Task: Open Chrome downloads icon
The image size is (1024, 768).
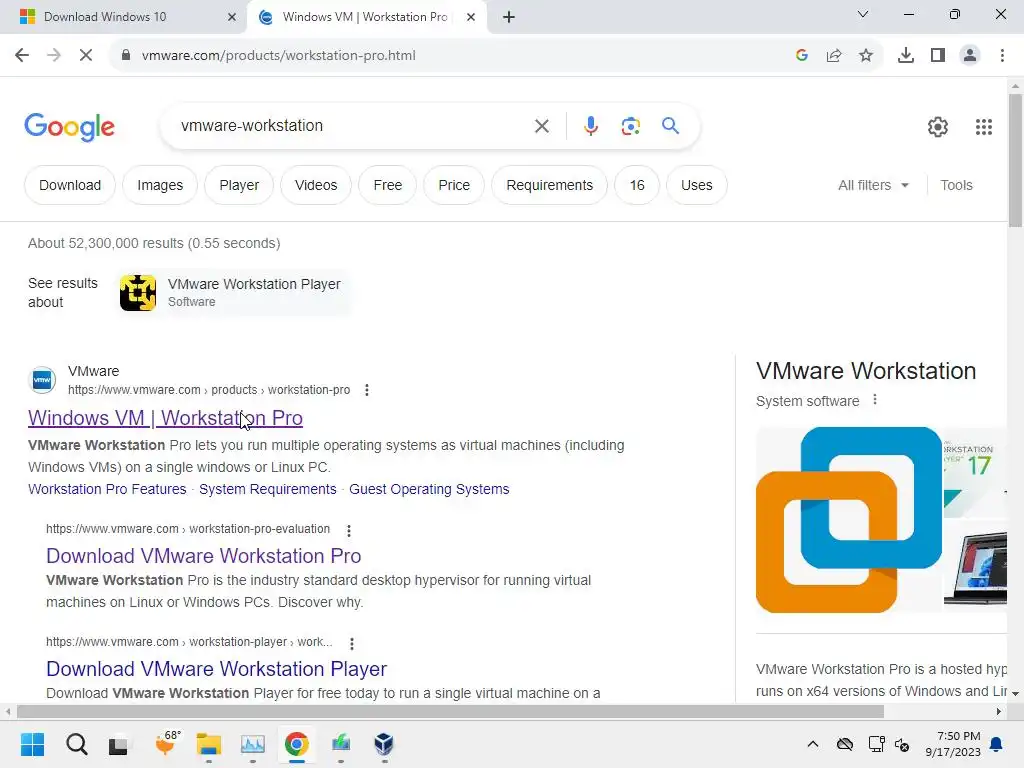Action: click(x=906, y=56)
